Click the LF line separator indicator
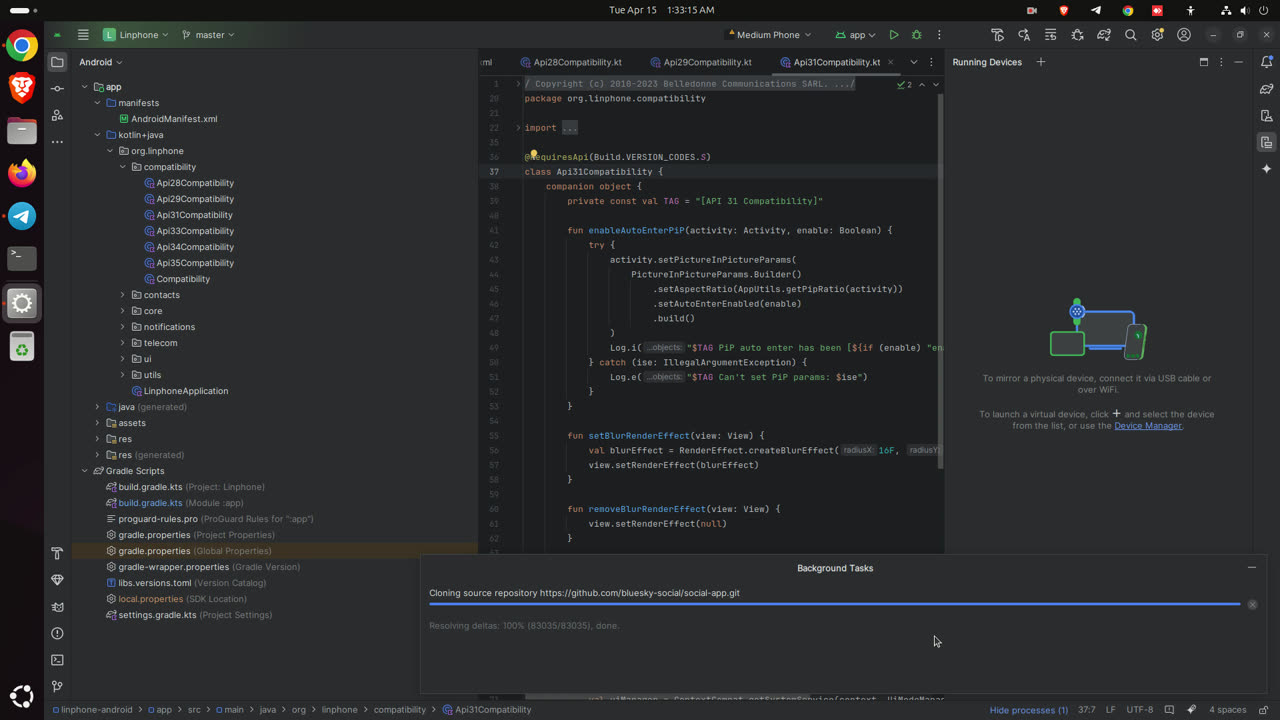 pos(1110,710)
